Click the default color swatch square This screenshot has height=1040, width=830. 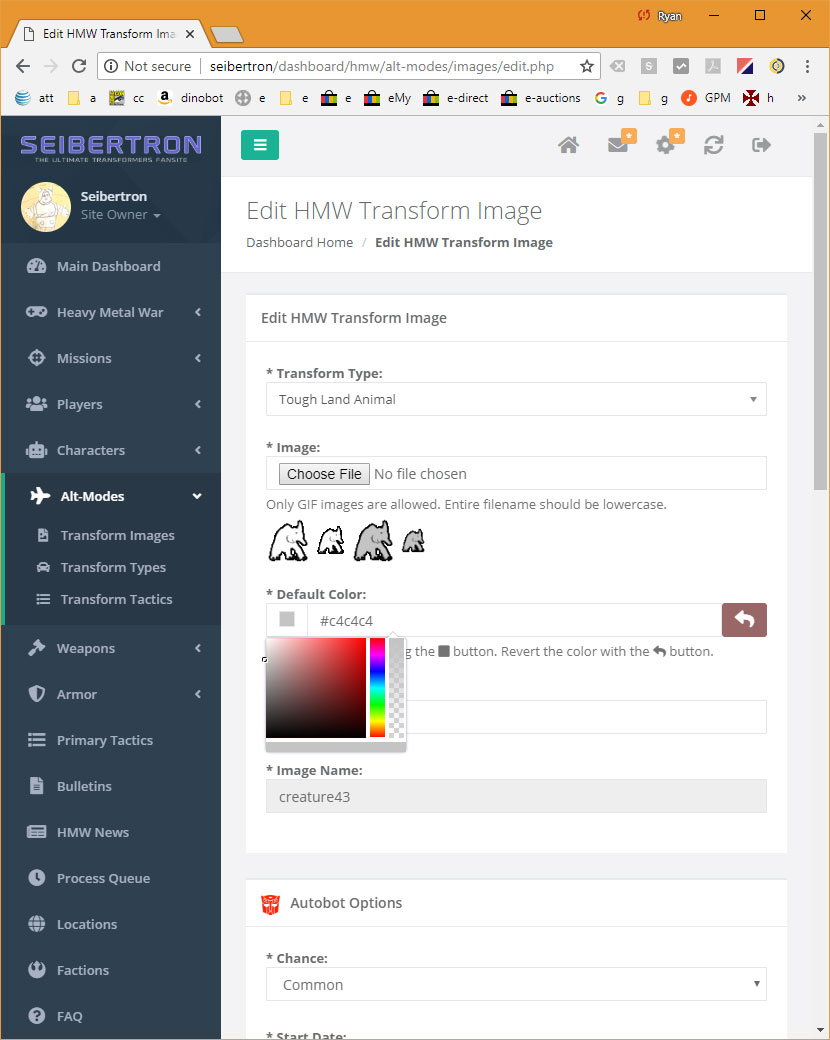pos(287,620)
